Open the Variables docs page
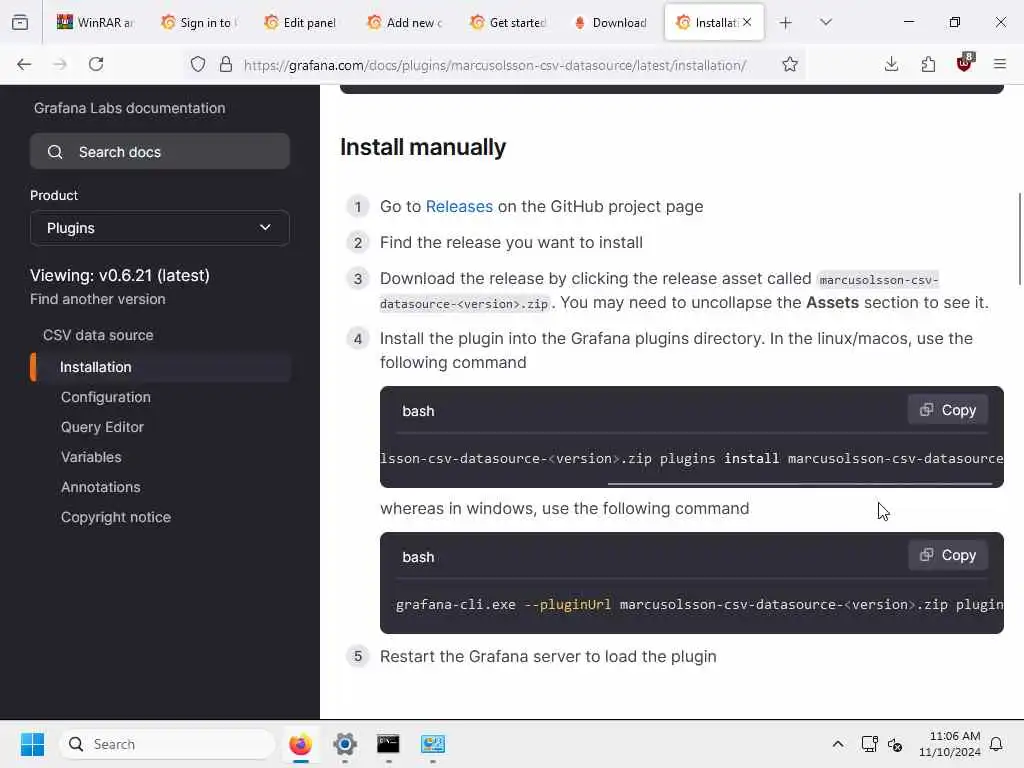 (91, 457)
